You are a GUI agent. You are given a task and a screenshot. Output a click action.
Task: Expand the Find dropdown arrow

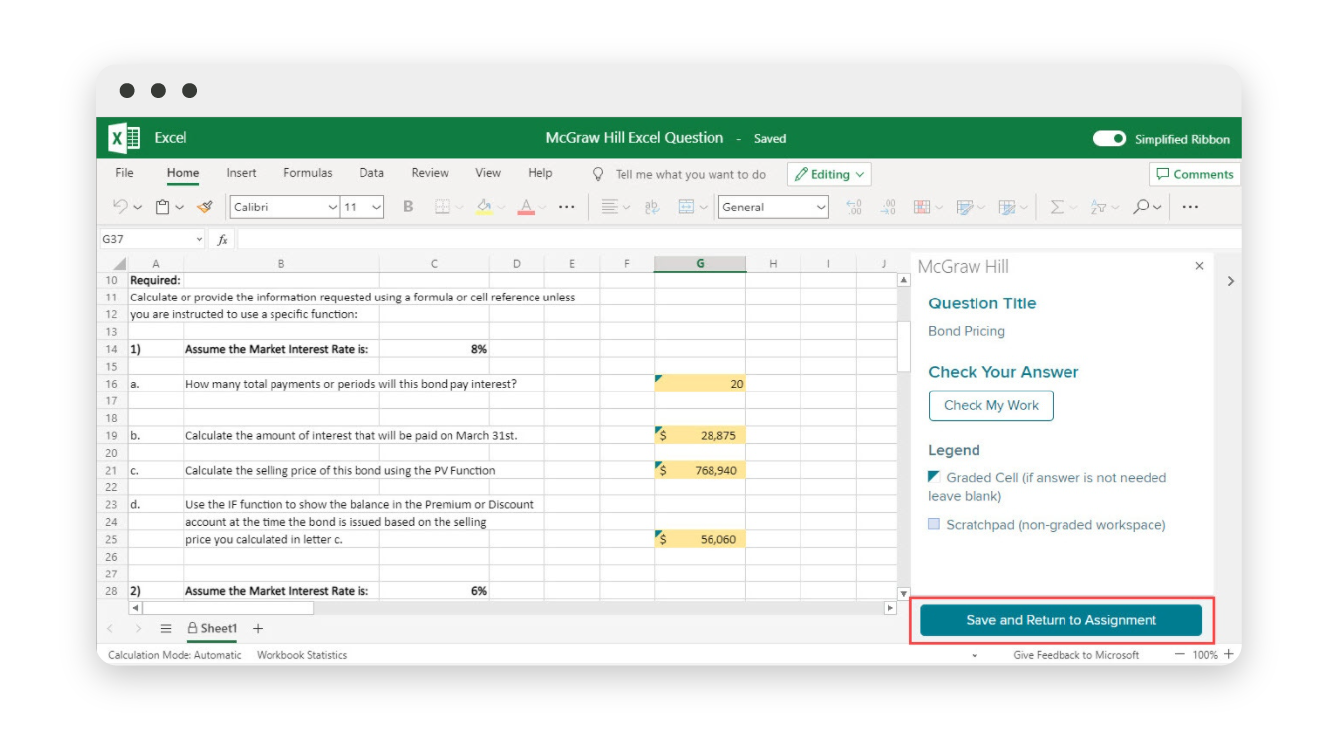point(1158,208)
